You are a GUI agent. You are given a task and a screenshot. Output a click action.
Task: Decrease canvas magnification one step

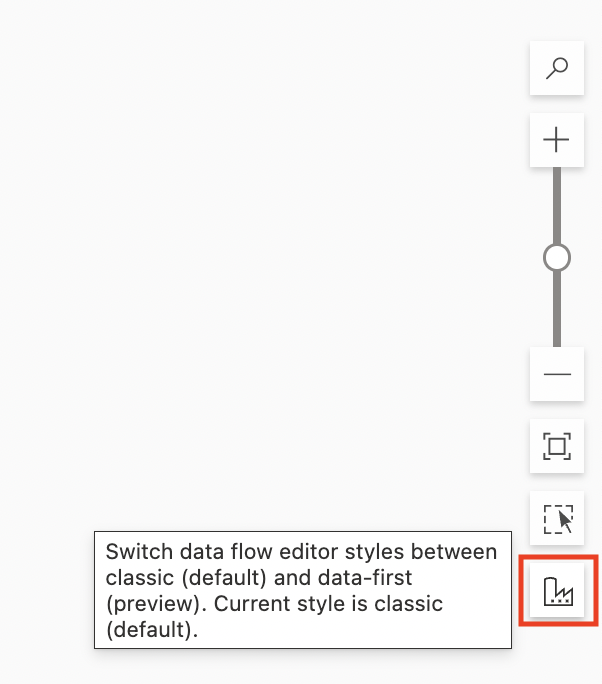pyautogui.click(x=557, y=374)
